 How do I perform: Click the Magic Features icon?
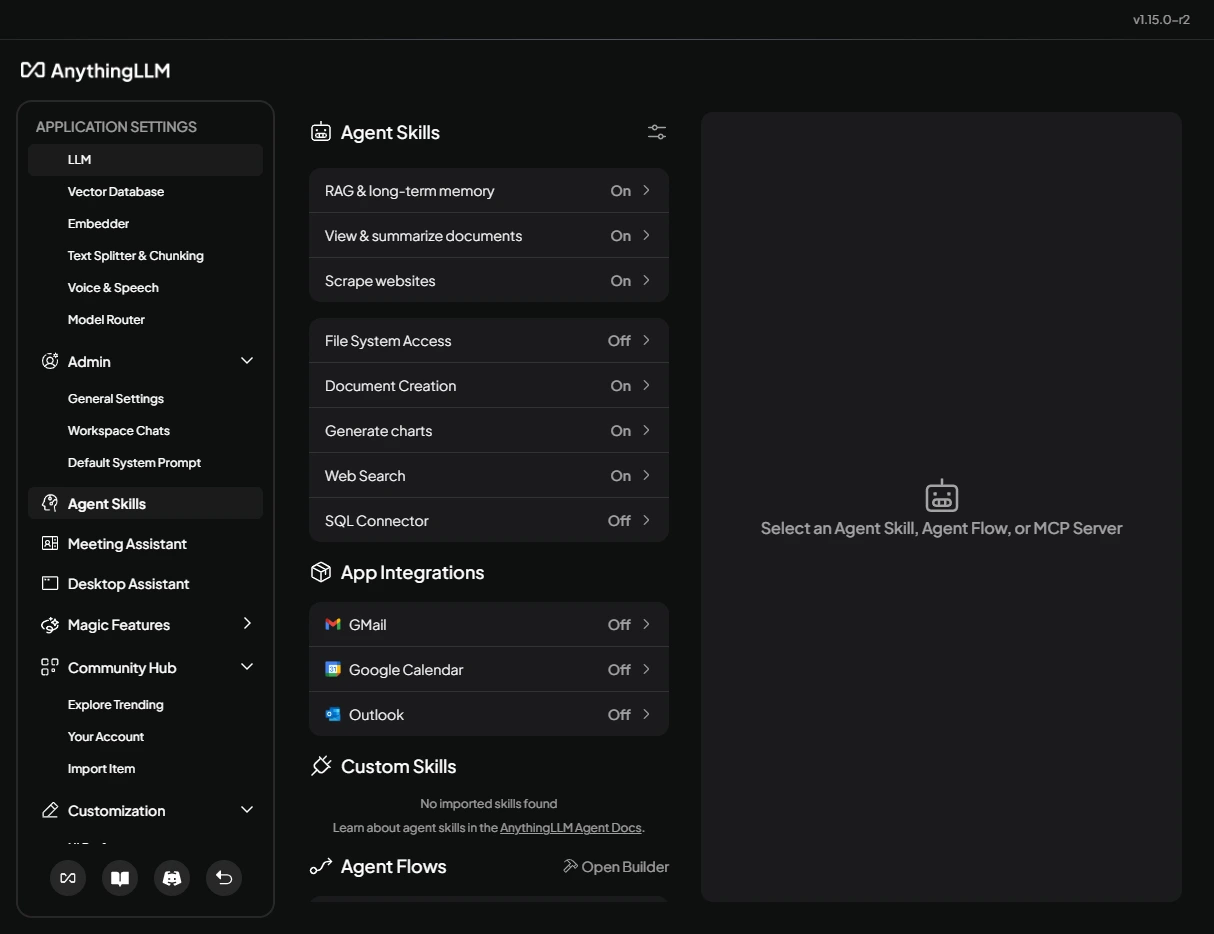[x=50, y=625]
